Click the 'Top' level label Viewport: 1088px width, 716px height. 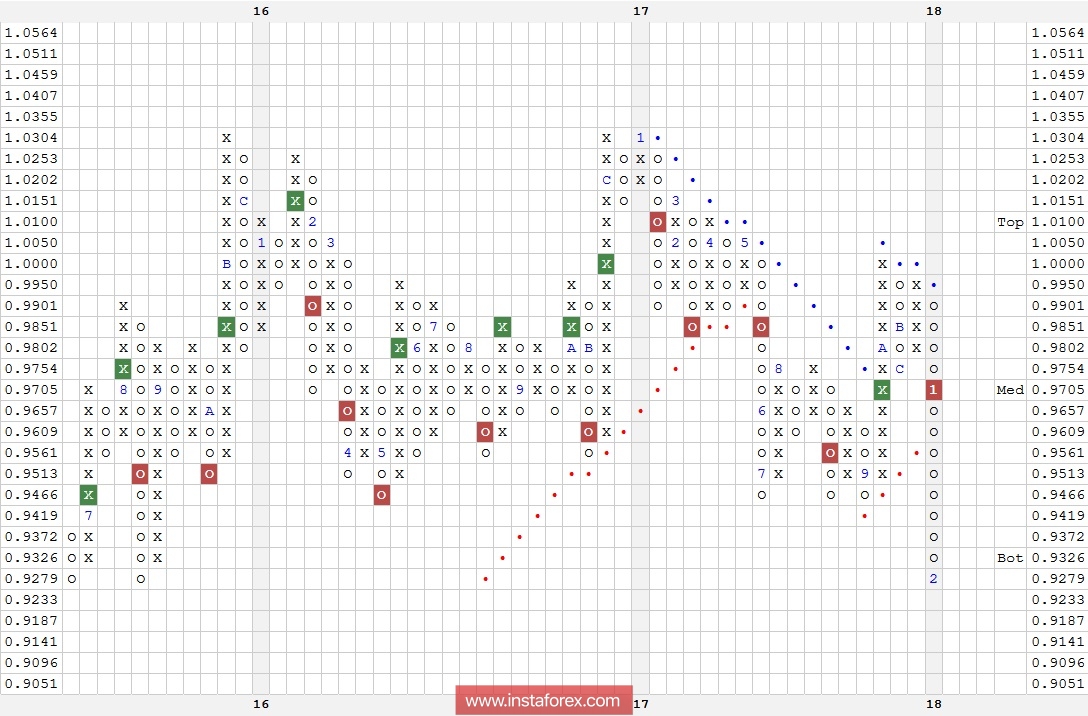(x=1010, y=222)
